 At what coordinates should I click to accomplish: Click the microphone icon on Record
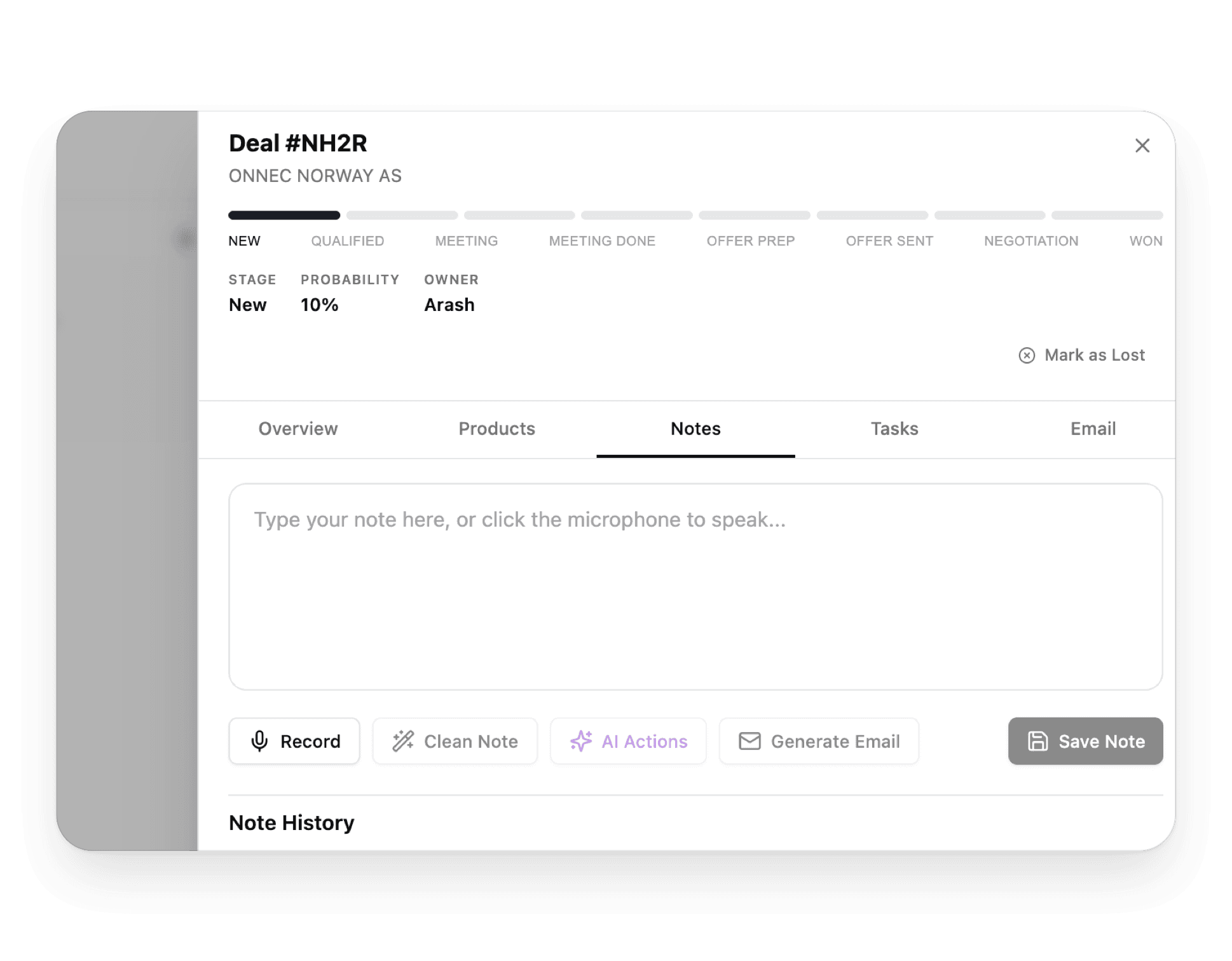coord(259,741)
